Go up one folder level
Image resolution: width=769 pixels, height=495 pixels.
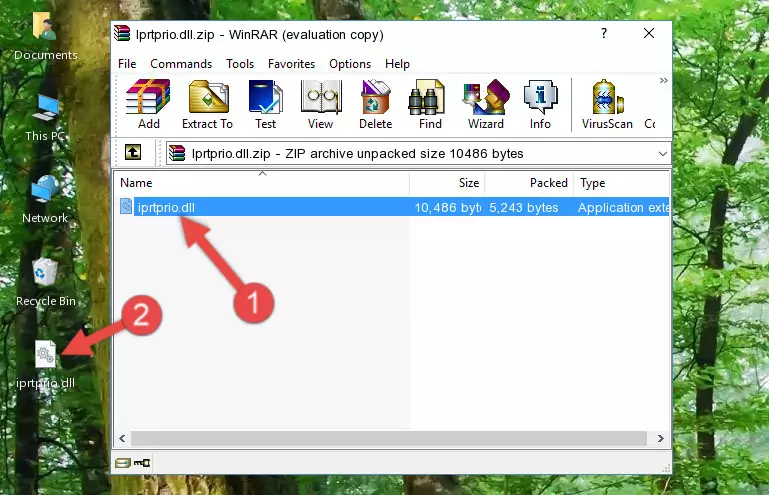133,153
